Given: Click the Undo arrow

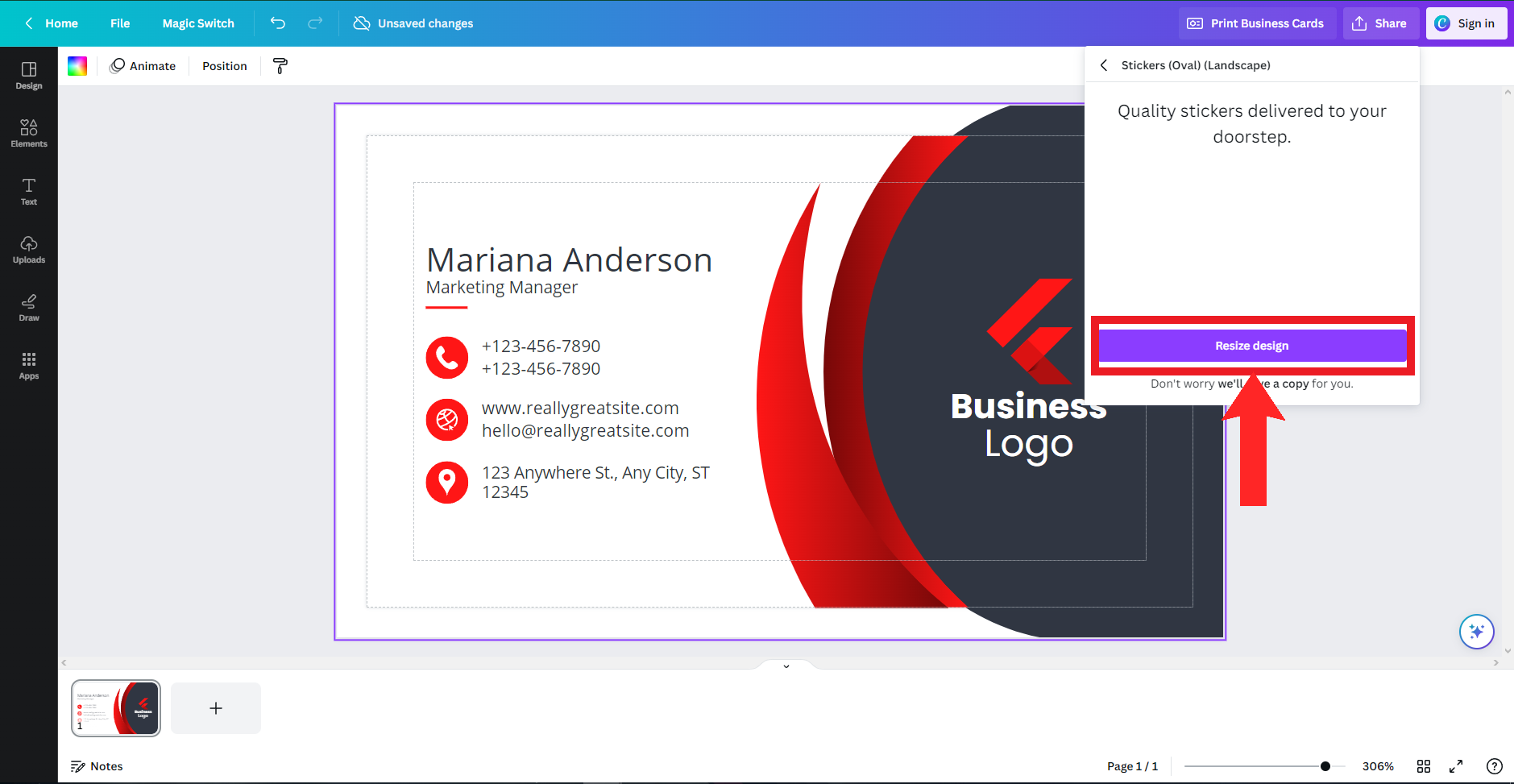Looking at the screenshot, I should pos(278,23).
